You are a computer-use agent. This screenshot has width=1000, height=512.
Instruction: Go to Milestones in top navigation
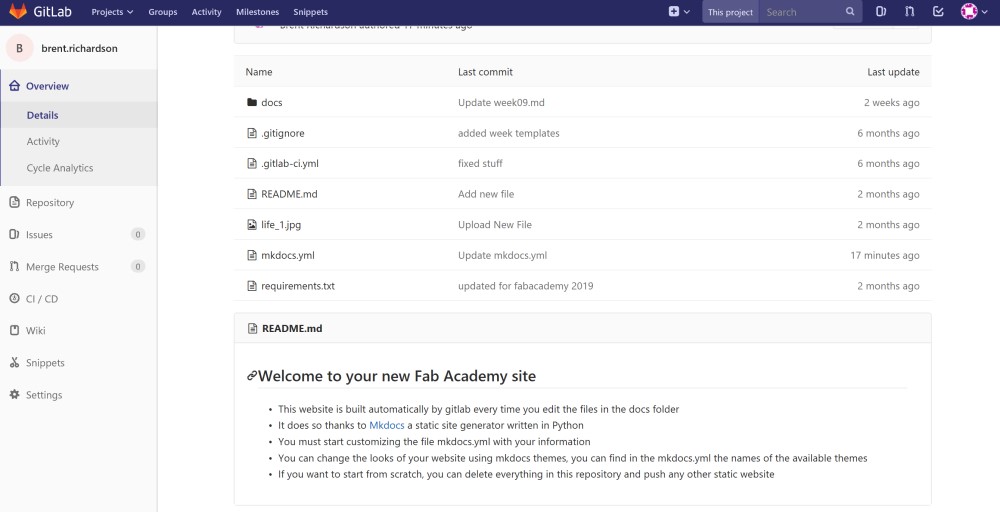pos(258,12)
